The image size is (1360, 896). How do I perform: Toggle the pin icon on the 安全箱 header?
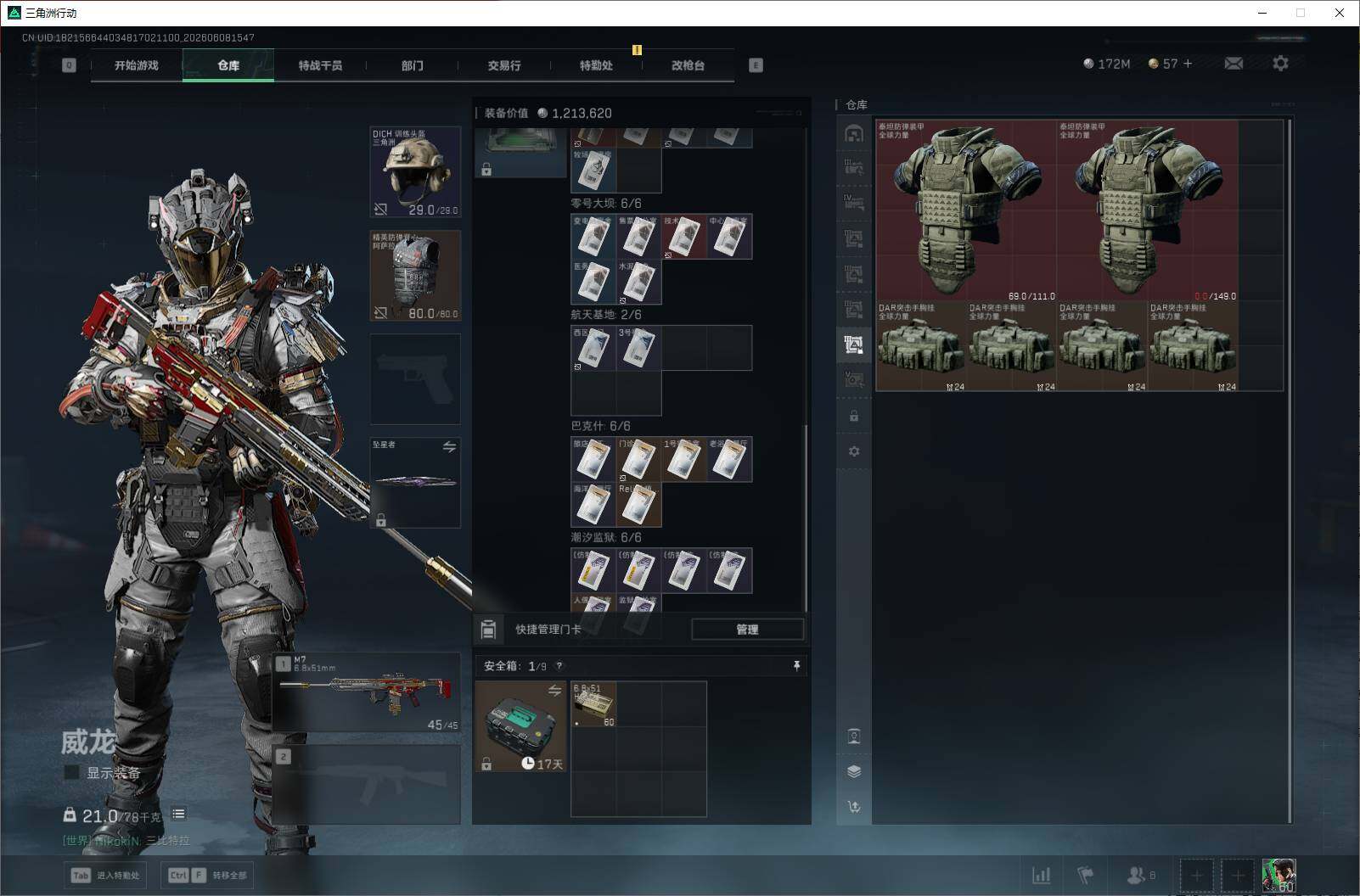796,666
